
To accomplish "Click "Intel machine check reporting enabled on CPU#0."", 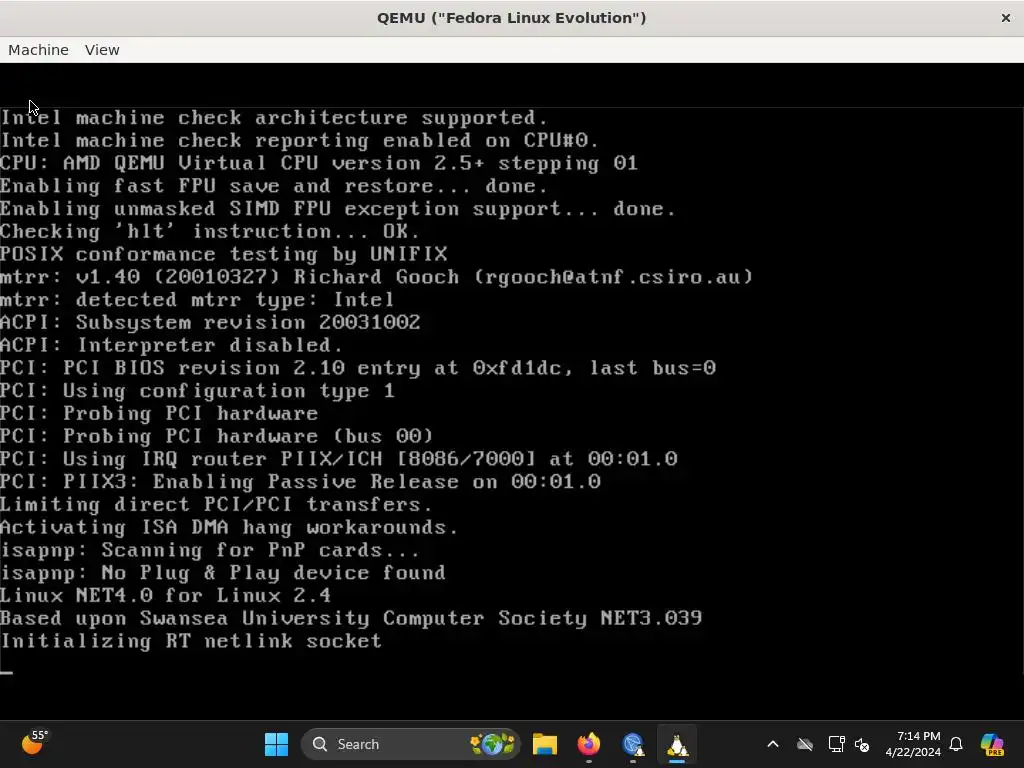I will pyautogui.click(x=299, y=140).
